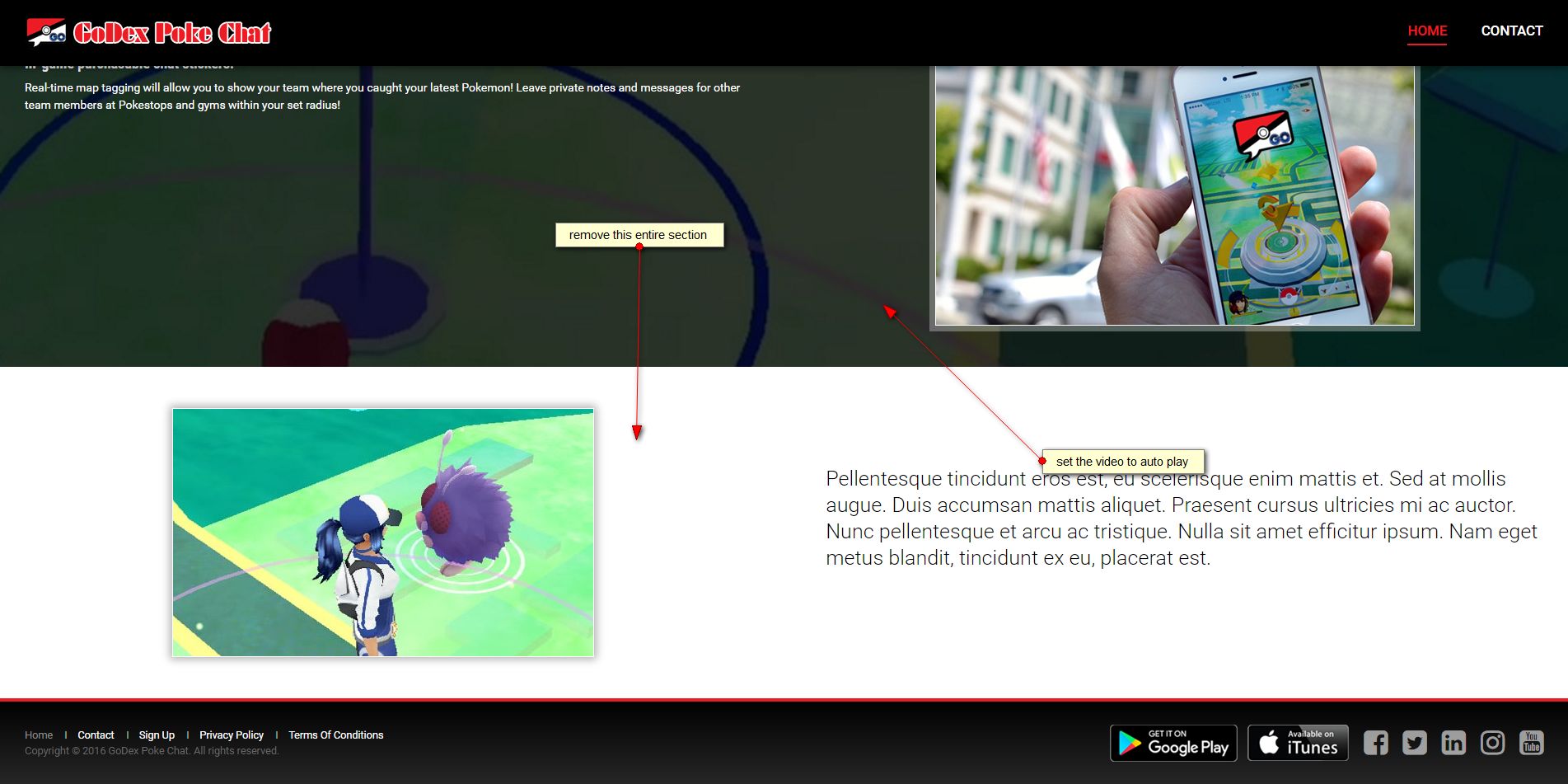This screenshot has width=1568, height=784.
Task: Click the phone photo holding Pokemon Go
Action: [1174, 195]
